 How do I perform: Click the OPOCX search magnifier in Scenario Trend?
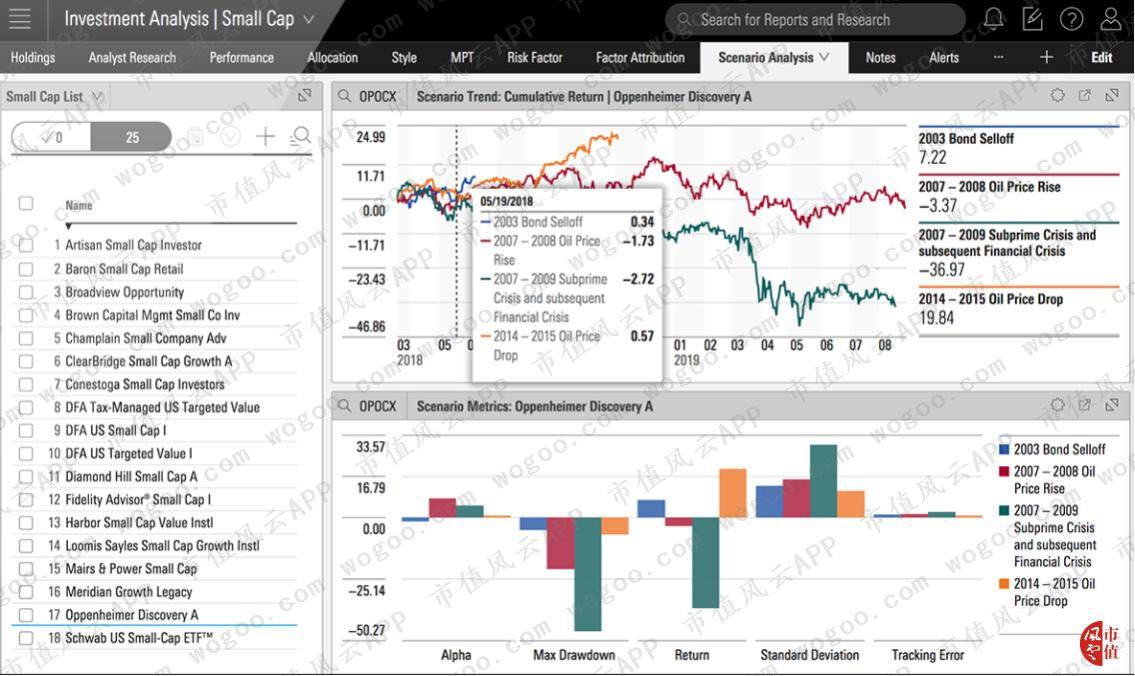click(x=345, y=96)
